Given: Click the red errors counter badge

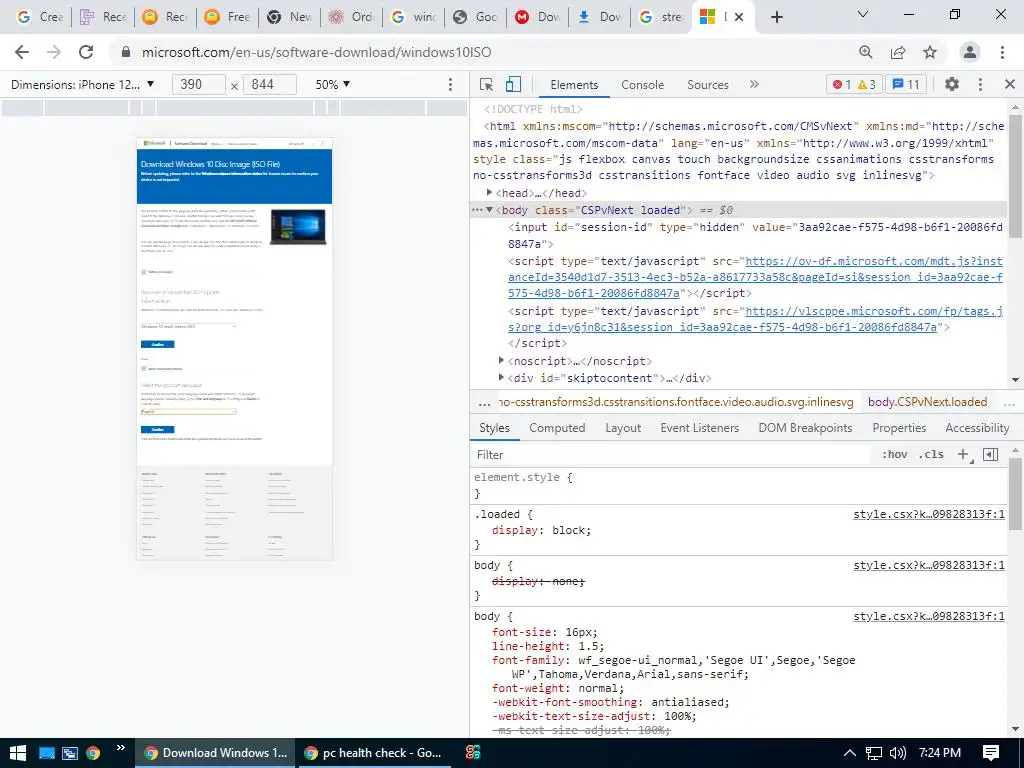Looking at the screenshot, I should [x=841, y=84].
